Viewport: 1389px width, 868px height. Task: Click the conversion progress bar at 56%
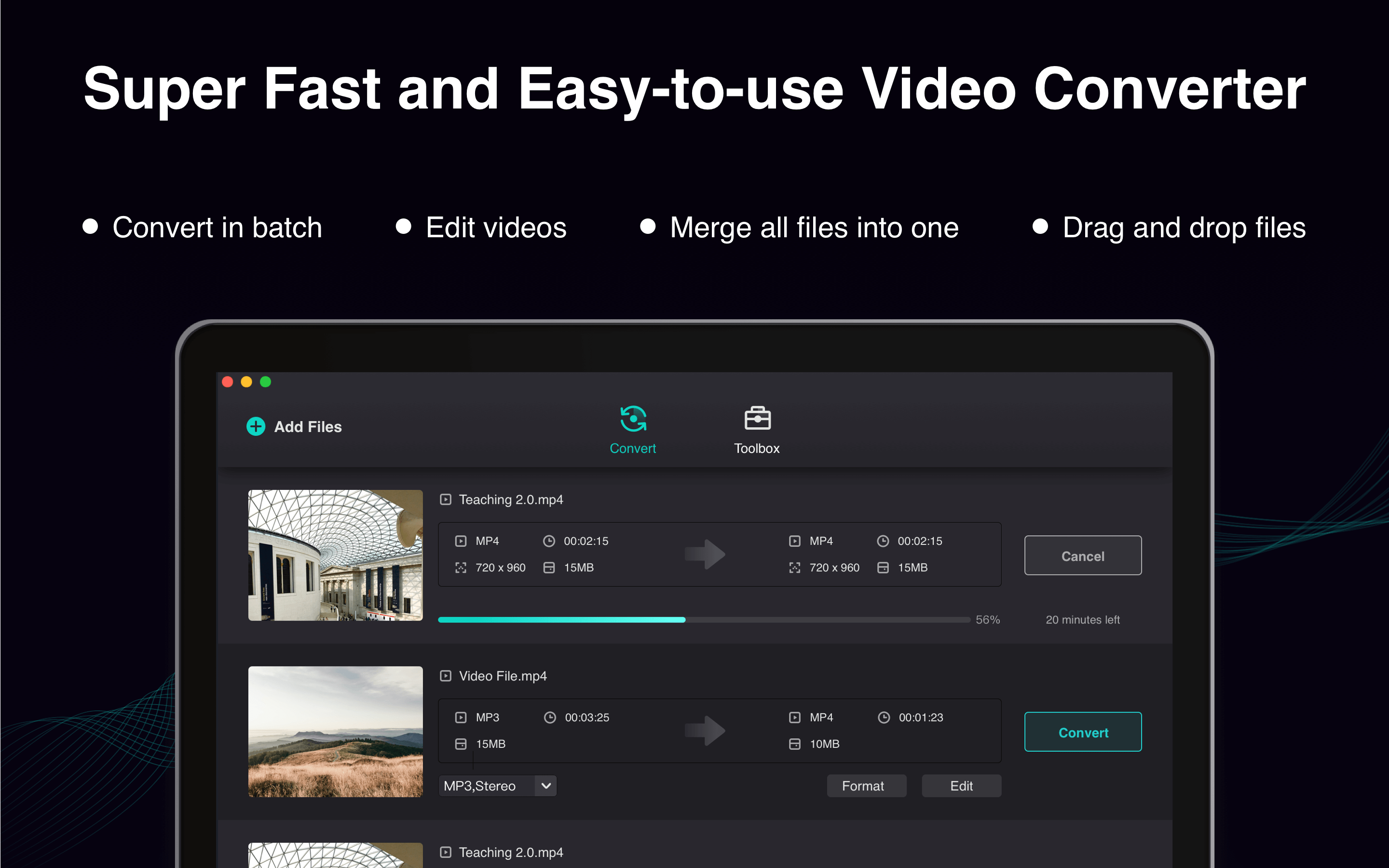(x=704, y=620)
